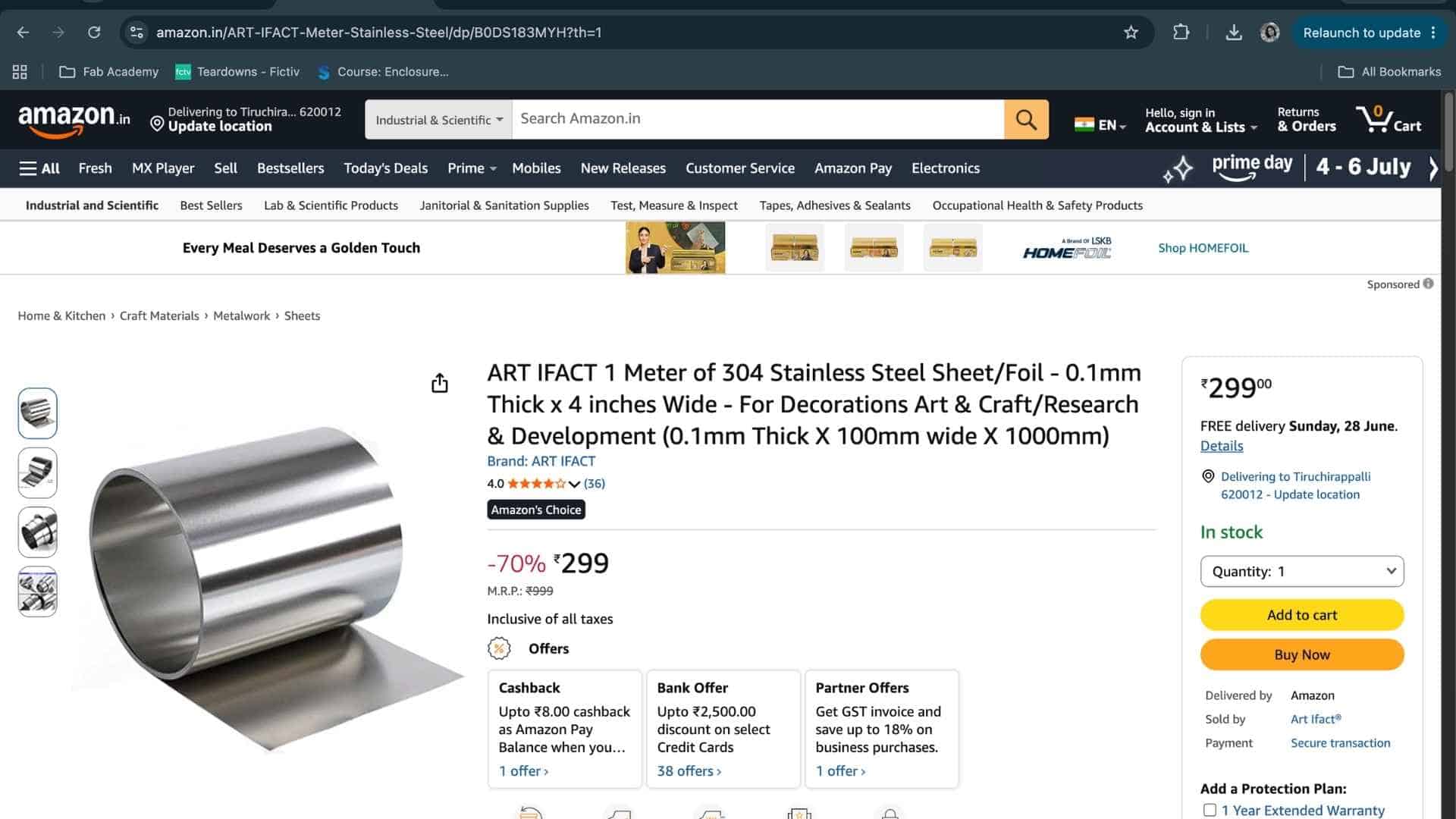Click the product share icon
1456x819 pixels.
[439, 383]
